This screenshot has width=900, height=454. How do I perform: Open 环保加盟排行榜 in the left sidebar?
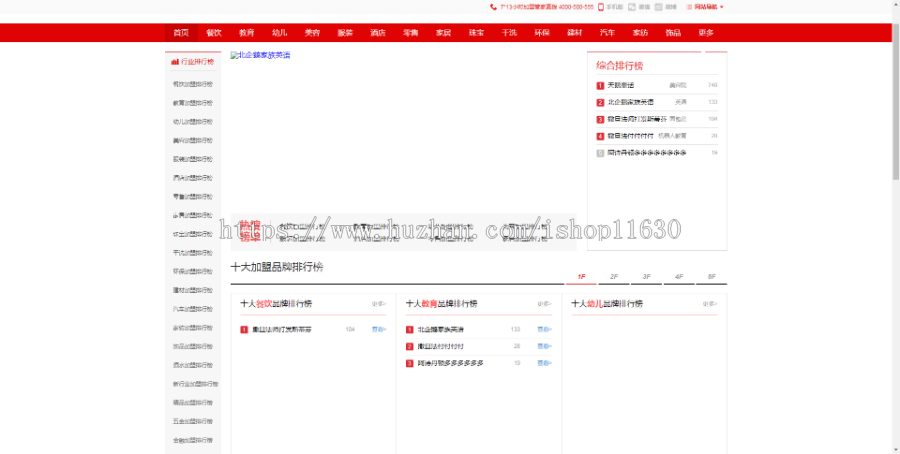pos(193,271)
